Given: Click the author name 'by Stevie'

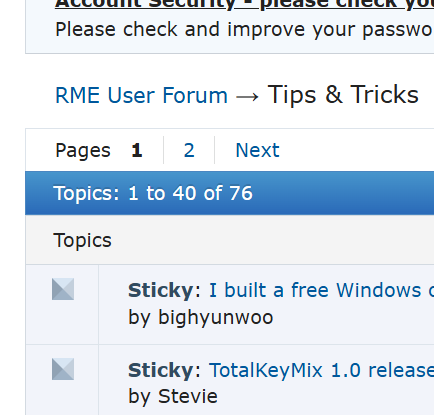Looking at the screenshot, I should (x=173, y=396).
